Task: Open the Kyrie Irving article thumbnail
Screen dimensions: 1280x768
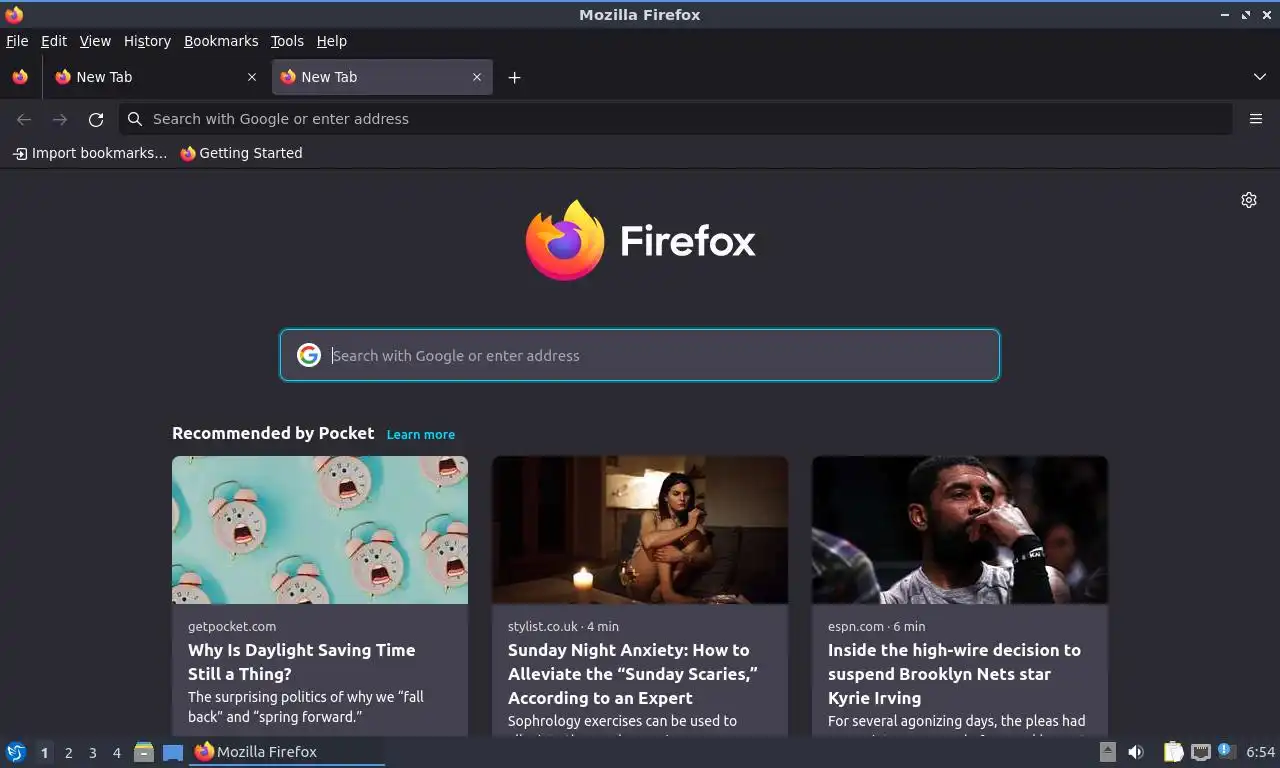Action: (960, 530)
